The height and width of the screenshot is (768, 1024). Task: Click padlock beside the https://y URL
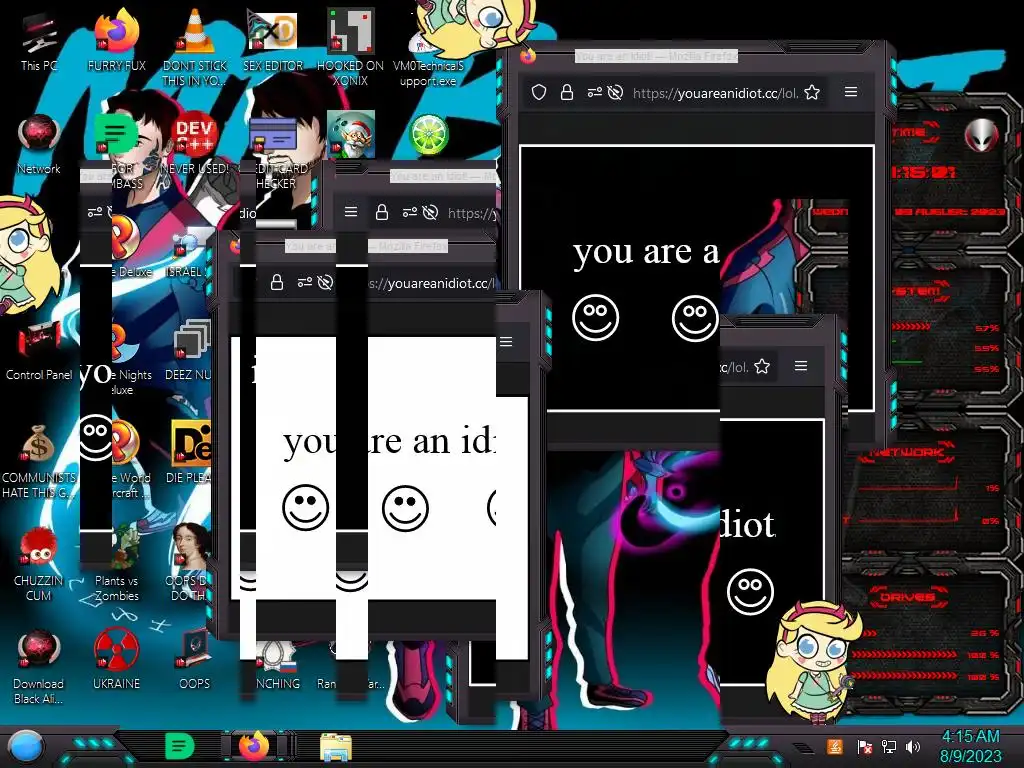382,212
